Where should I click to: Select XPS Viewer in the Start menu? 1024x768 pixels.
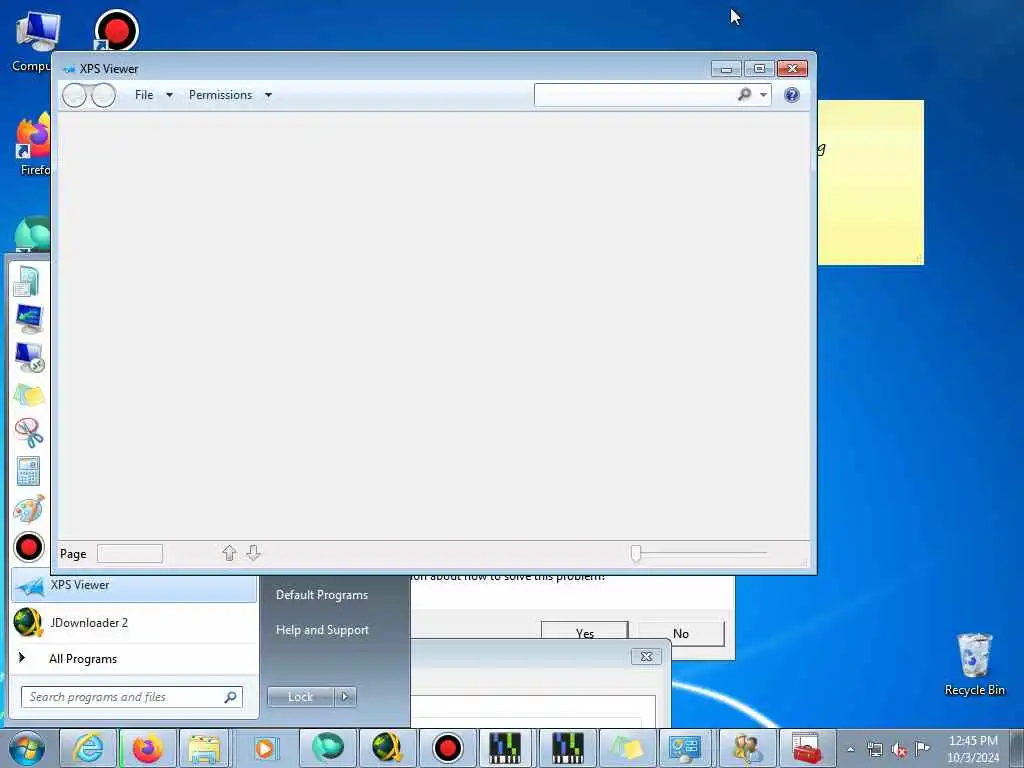(134, 585)
